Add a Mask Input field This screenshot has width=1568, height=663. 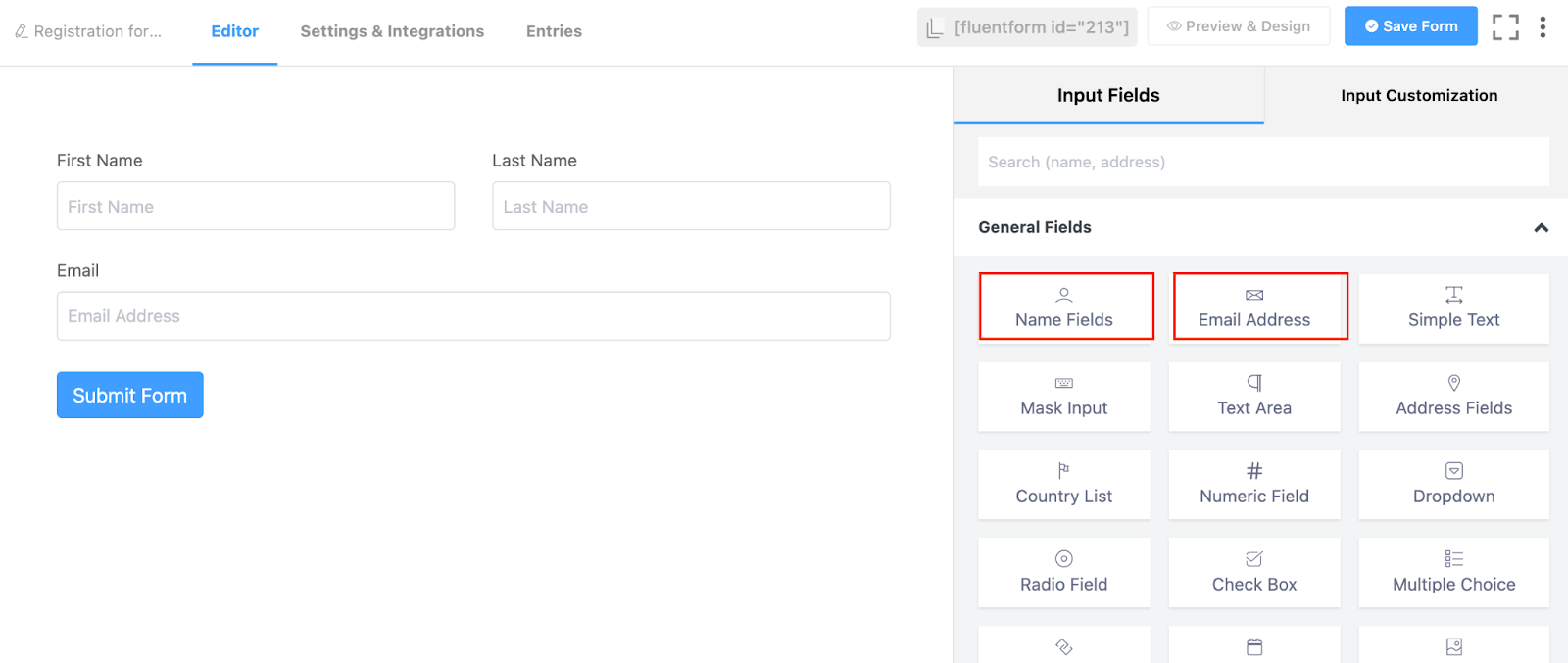1063,397
